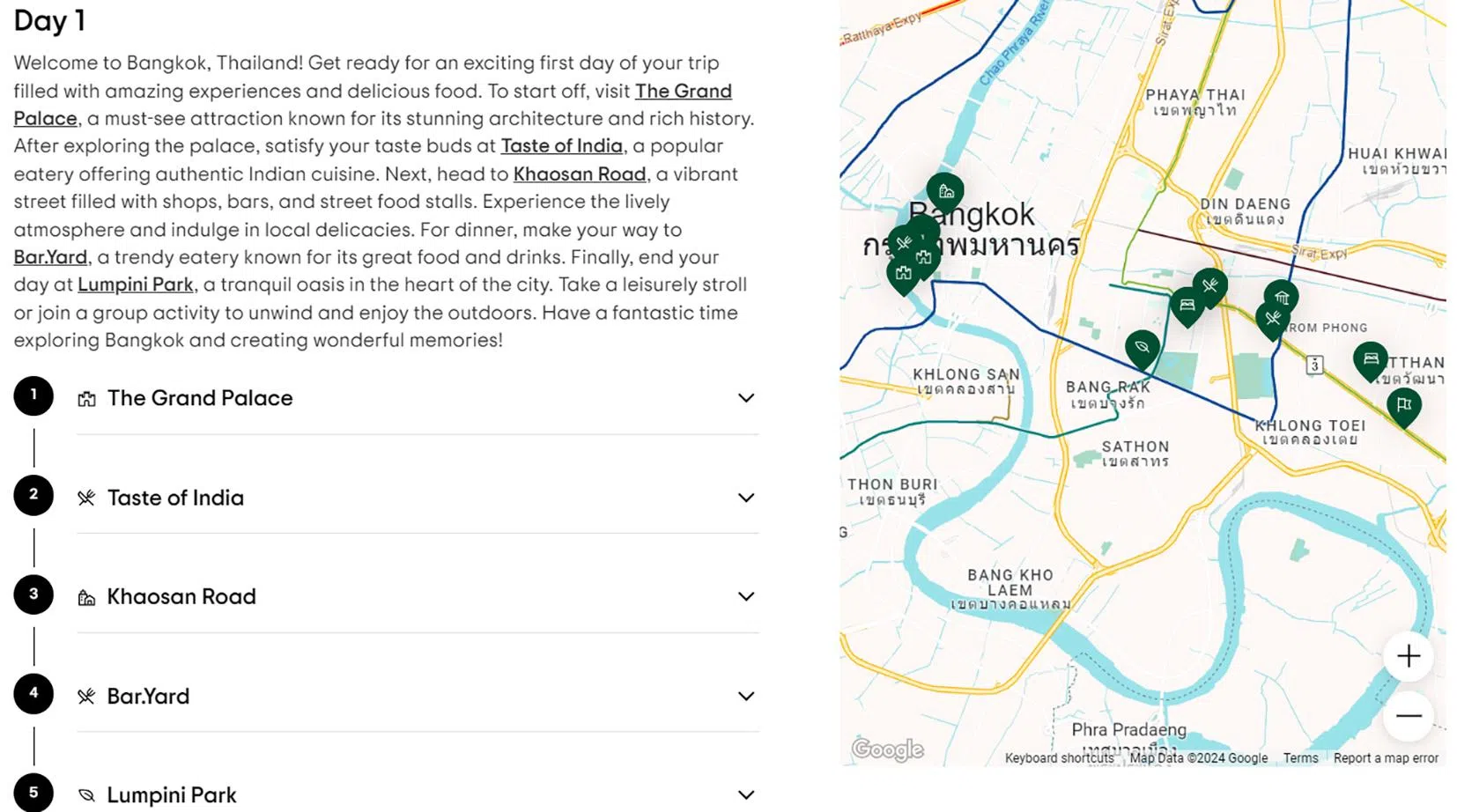Expand the Khaosan Road chevron
This screenshot has width=1457, height=812.
tap(746, 597)
